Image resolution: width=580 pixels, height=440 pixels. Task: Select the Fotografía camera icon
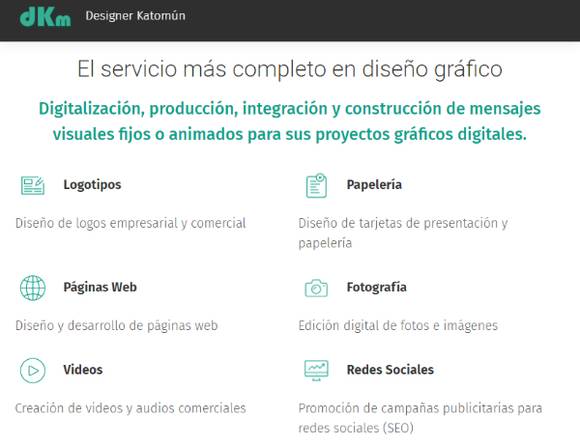(x=316, y=288)
